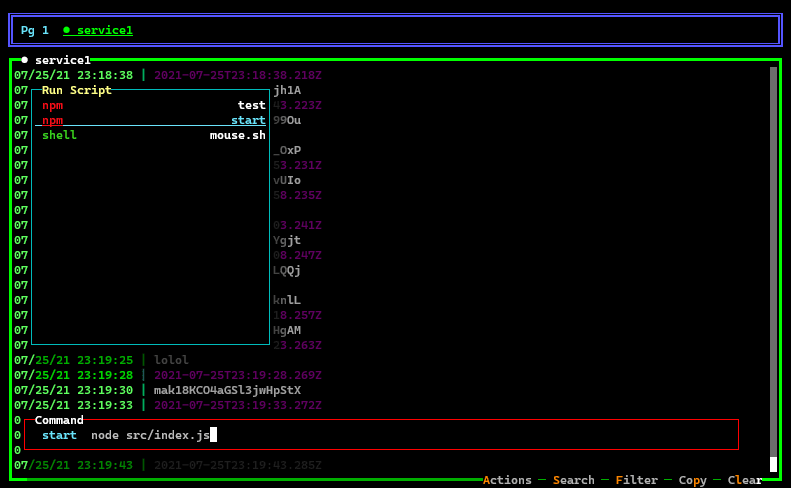
Task: Click the Command dialog title
Action: [59, 420]
